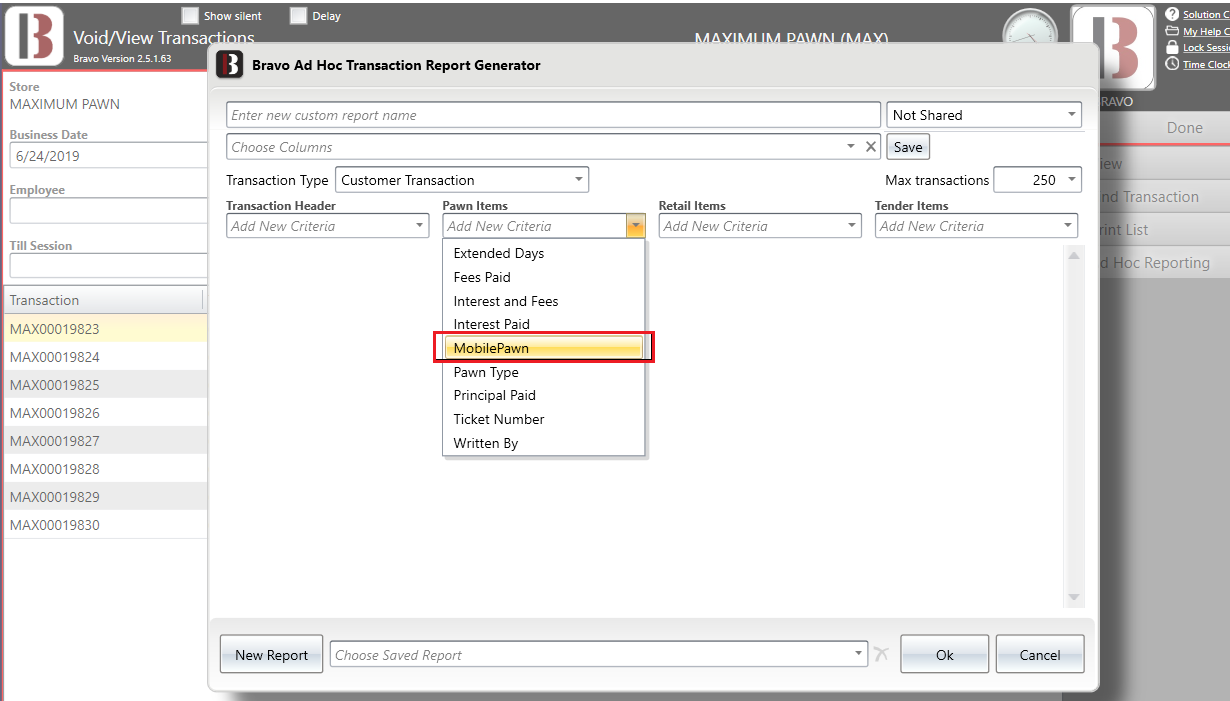Choose Written By criteria
Viewport: 1230px width, 701px height.
tap(544, 443)
